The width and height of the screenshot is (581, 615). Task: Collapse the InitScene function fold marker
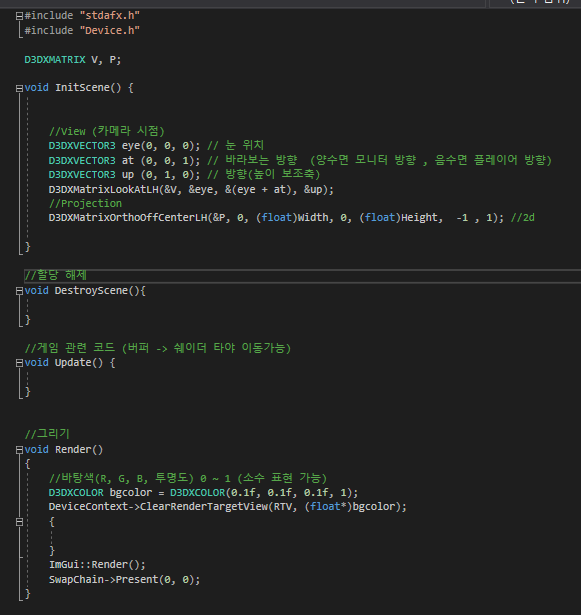(19, 89)
